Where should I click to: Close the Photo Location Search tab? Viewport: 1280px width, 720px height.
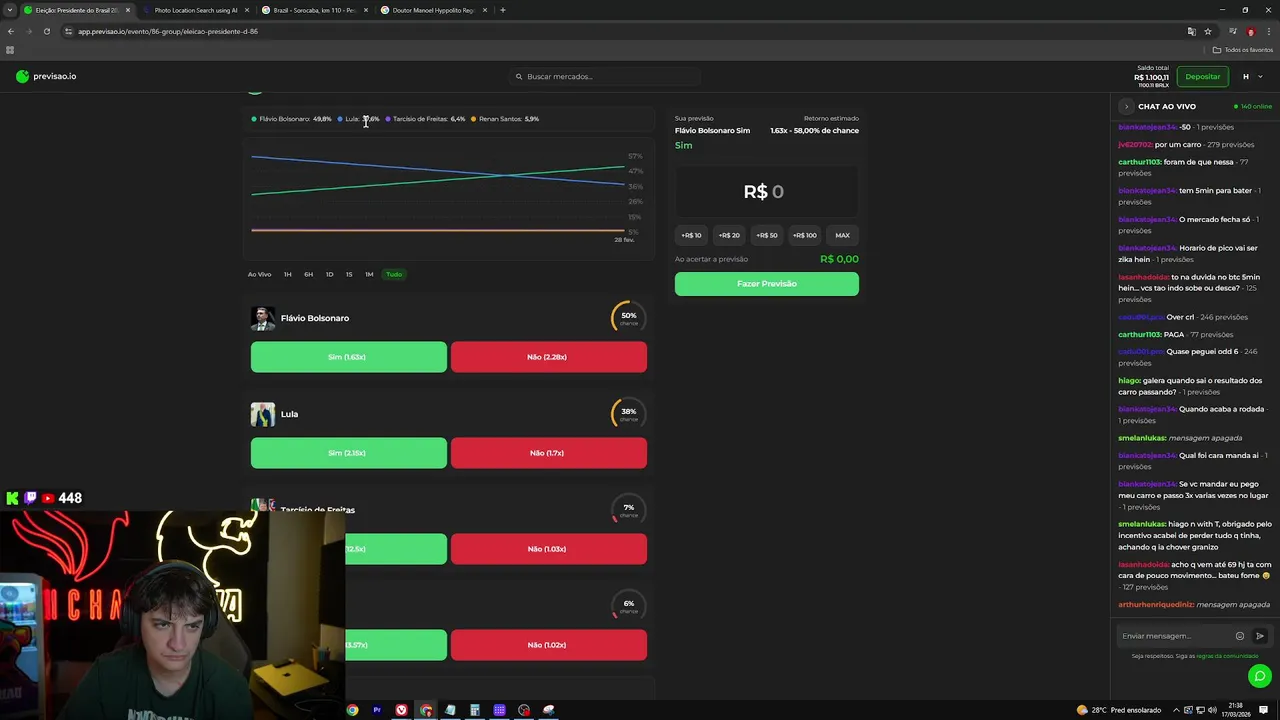(247, 10)
